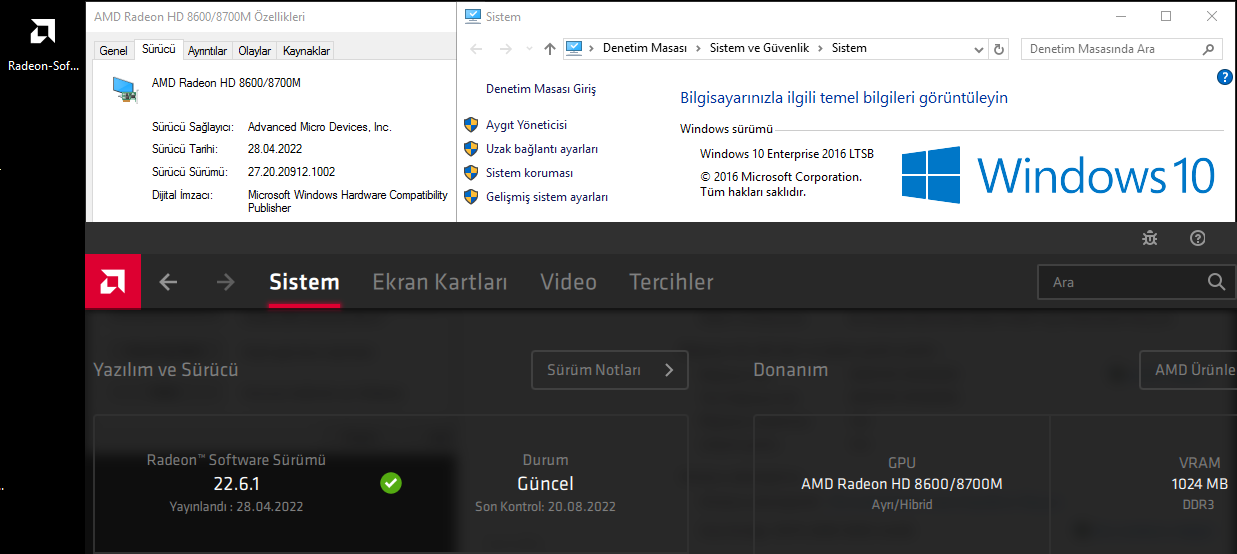The width and height of the screenshot is (1237, 554).
Task: Click the Sistem window title icon
Action: (x=472, y=16)
